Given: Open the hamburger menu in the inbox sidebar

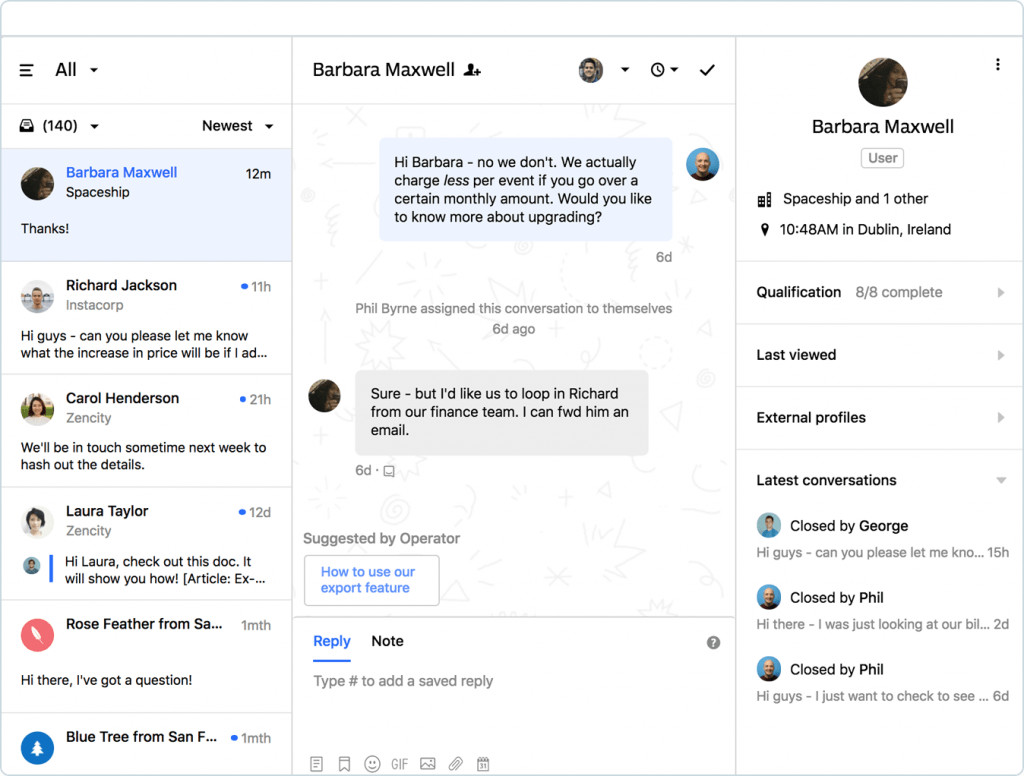Looking at the screenshot, I should 25,69.
